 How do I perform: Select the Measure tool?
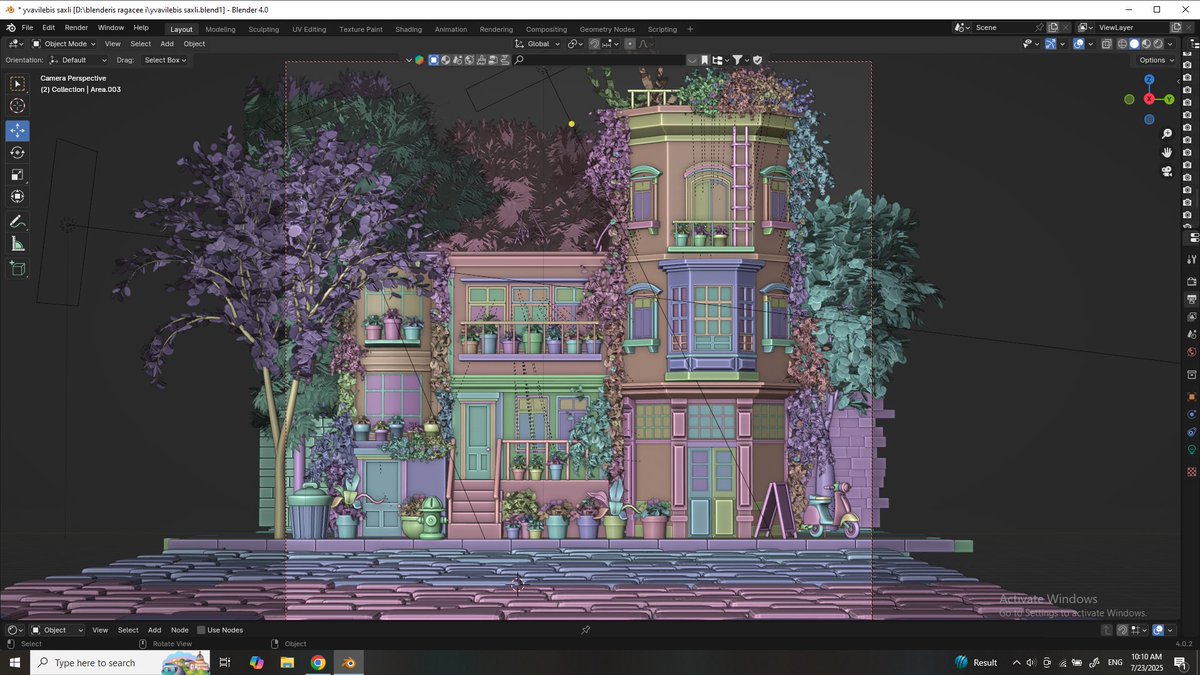point(18,243)
